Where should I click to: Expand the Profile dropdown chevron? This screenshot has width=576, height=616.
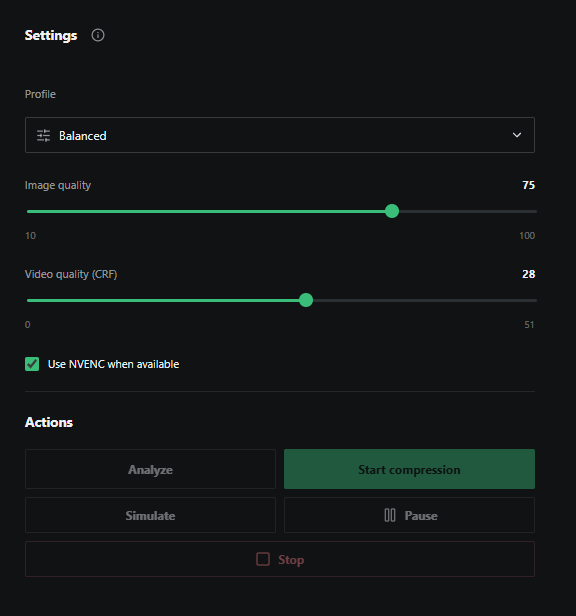point(517,135)
